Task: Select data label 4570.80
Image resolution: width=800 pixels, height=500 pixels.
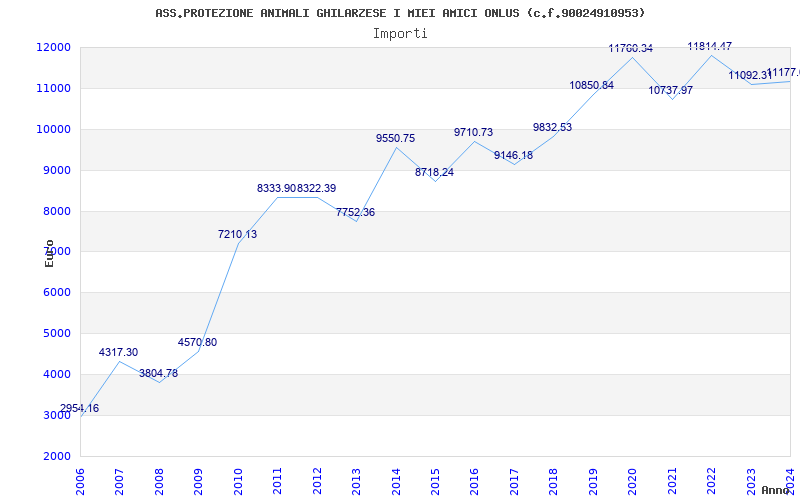Action: 197,342
